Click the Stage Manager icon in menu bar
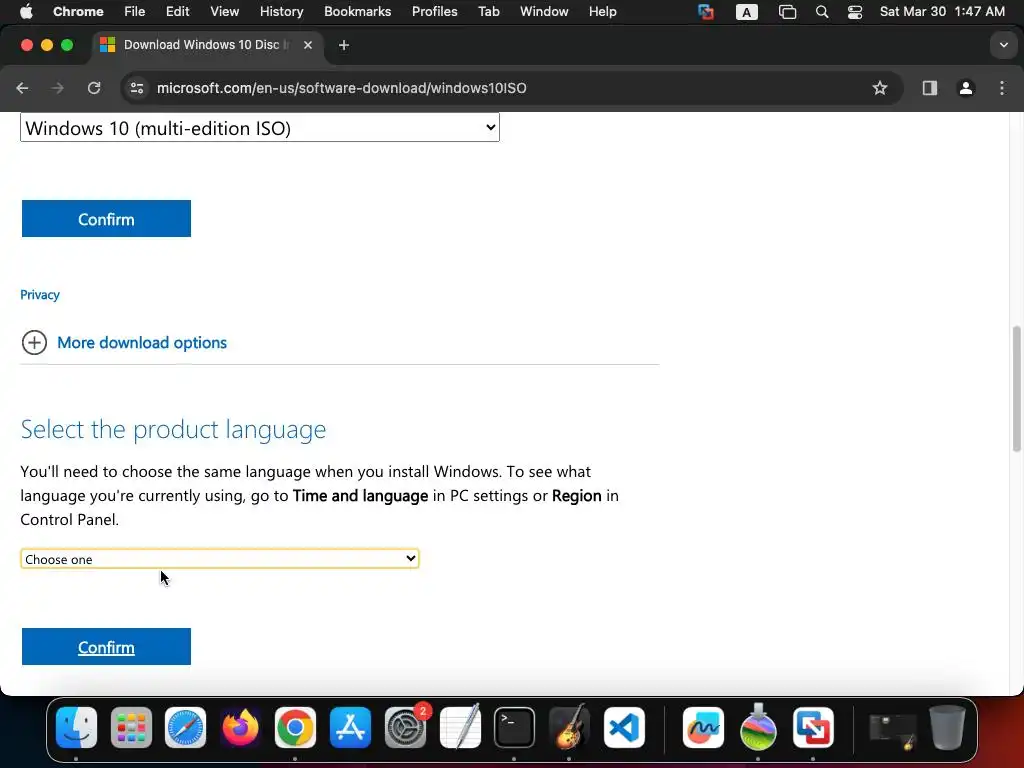The width and height of the screenshot is (1024, 768). pos(788,12)
